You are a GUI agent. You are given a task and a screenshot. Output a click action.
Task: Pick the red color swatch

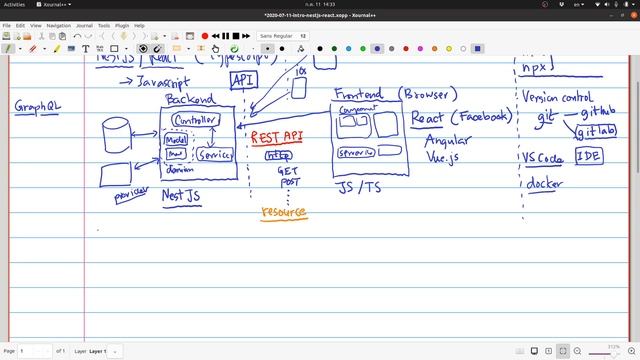tap(406, 49)
